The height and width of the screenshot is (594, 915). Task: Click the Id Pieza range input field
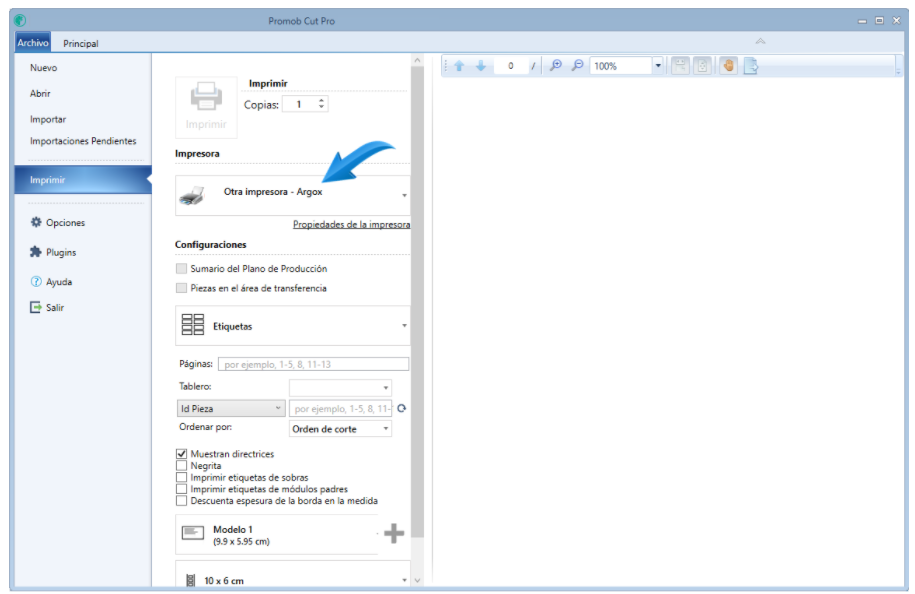[x=341, y=408]
